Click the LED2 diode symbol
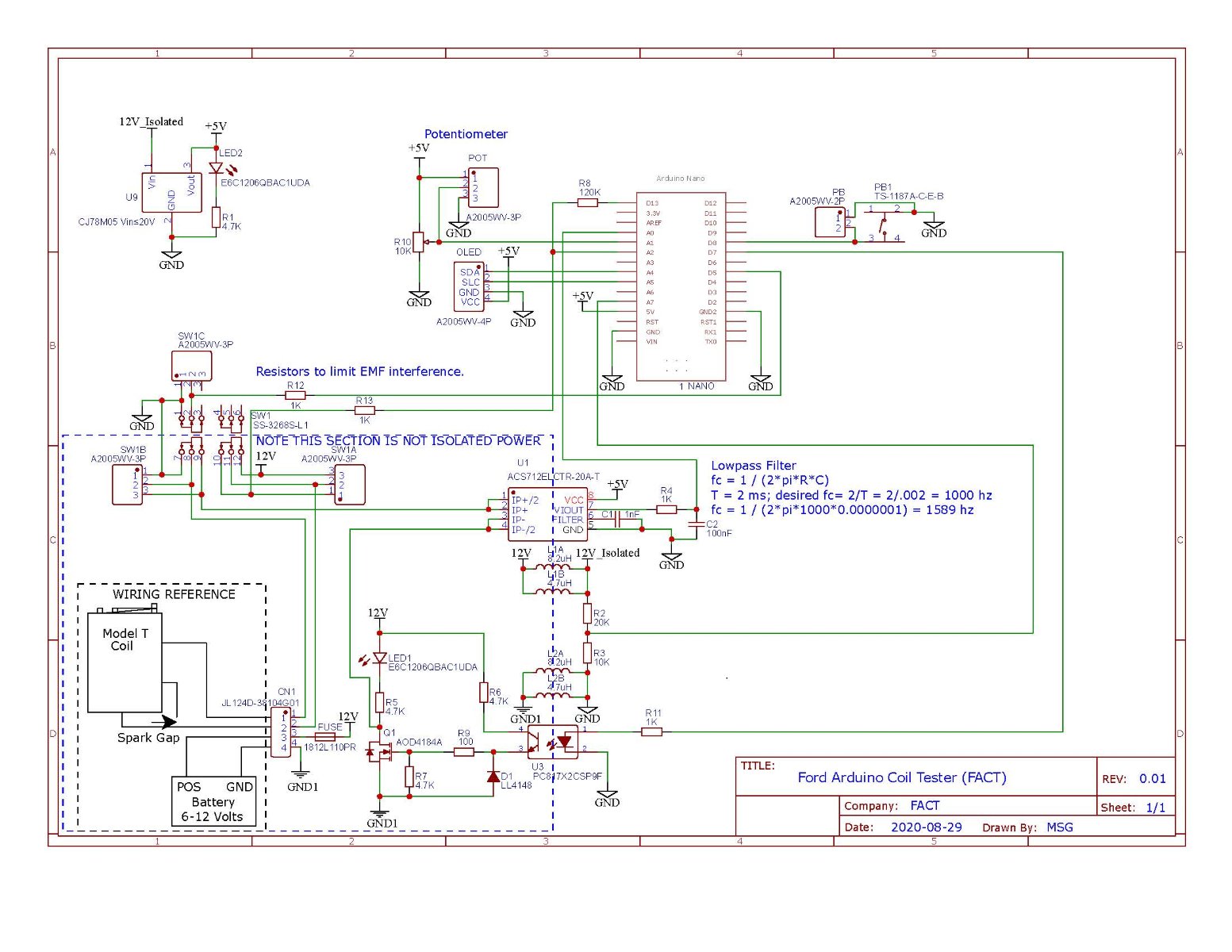This screenshot has width=1232, height=952. pos(216,168)
